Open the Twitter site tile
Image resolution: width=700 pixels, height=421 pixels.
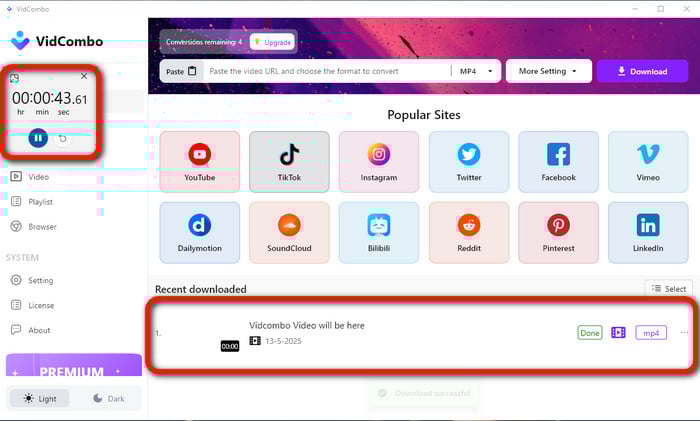coord(469,162)
